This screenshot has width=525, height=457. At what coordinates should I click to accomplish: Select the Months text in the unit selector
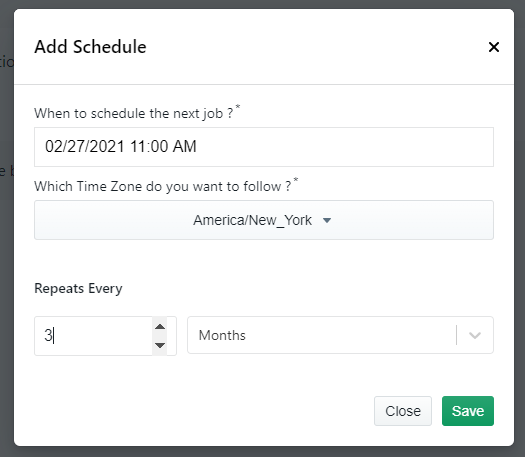click(222, 335)
